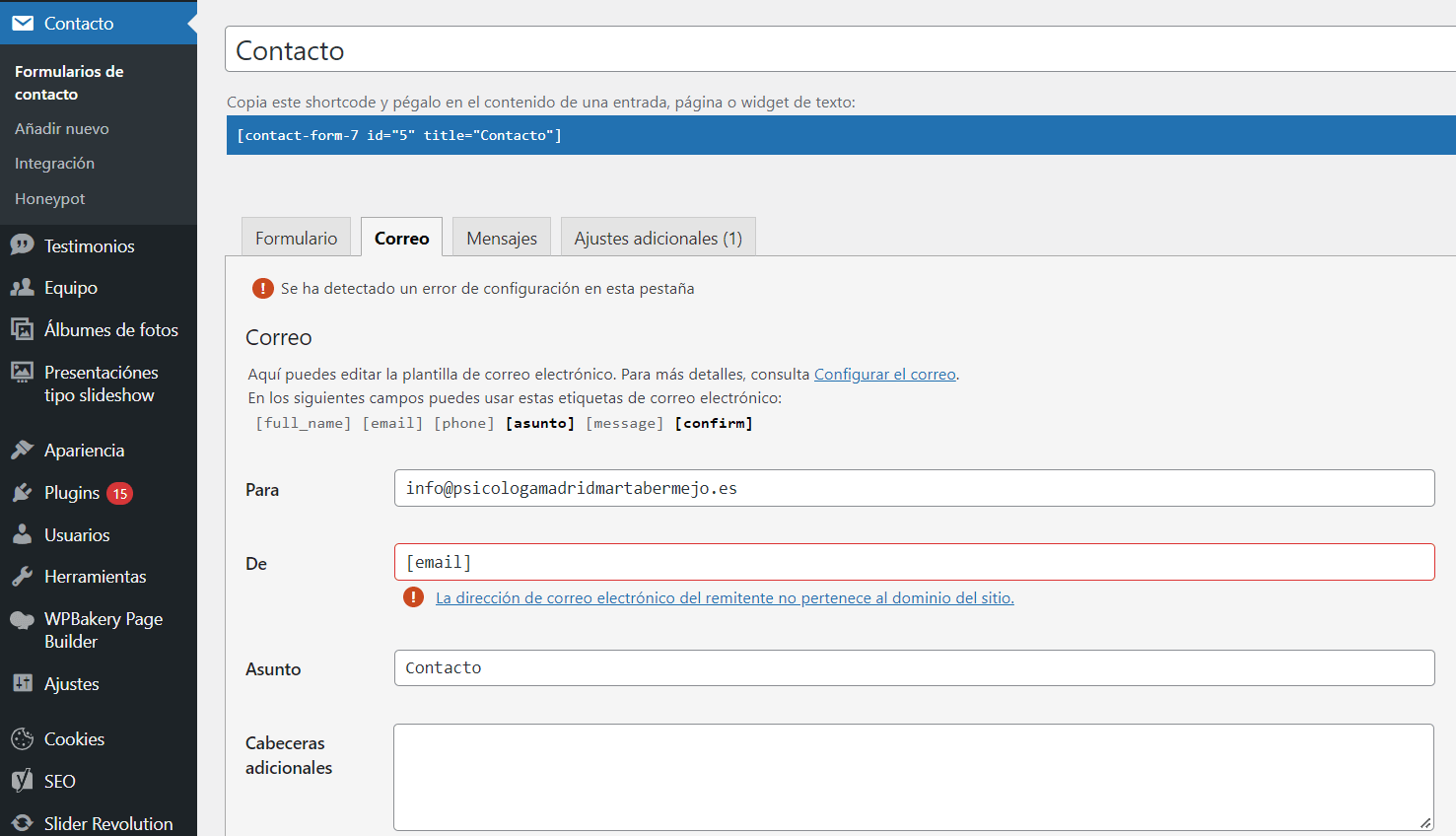Click the [phone] mail tag
This screenshot has height=836, width=1456.
[x=464, y=423]
